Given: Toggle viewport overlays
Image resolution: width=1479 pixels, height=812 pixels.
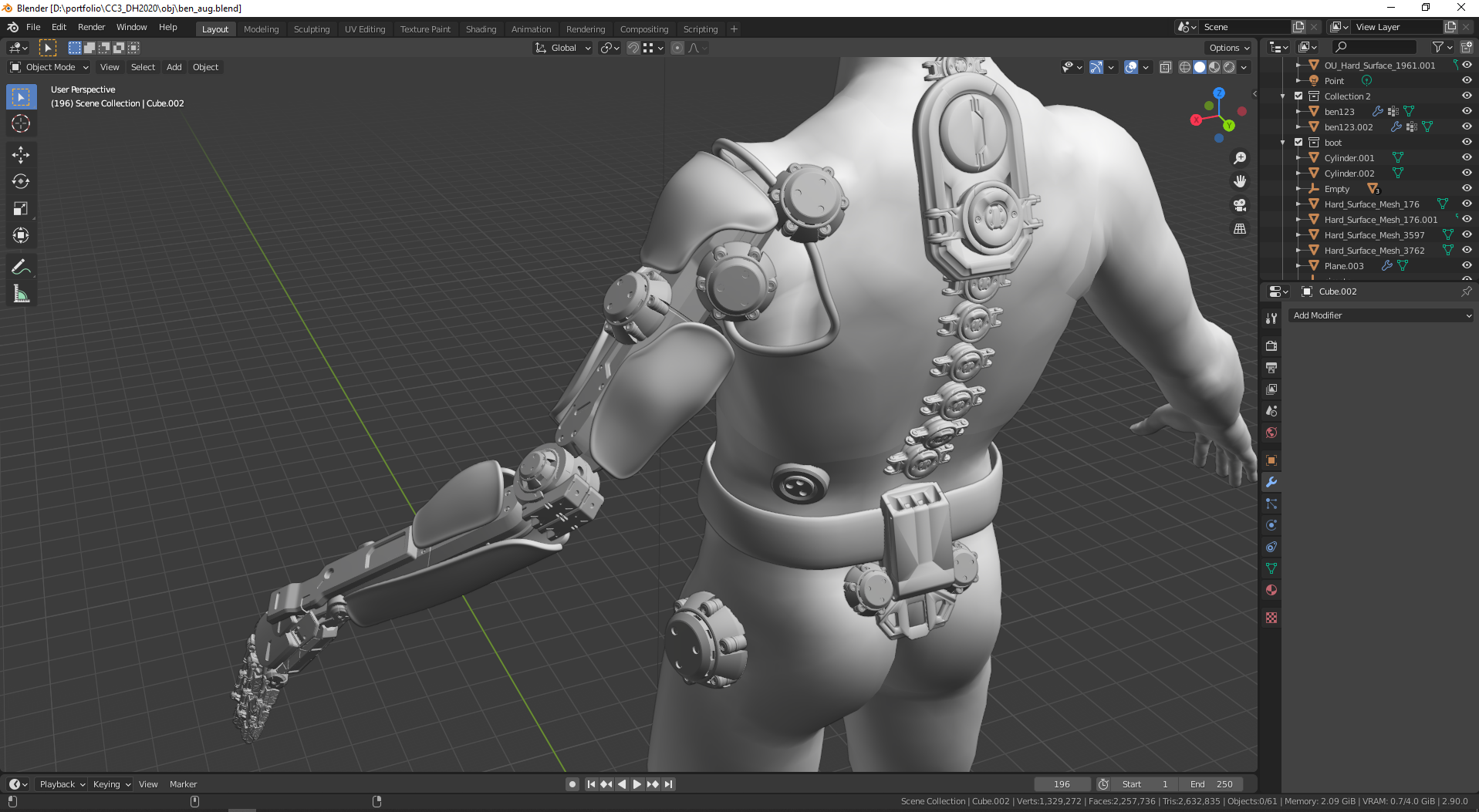Looking at the screenshot, I should [1131, 67].
